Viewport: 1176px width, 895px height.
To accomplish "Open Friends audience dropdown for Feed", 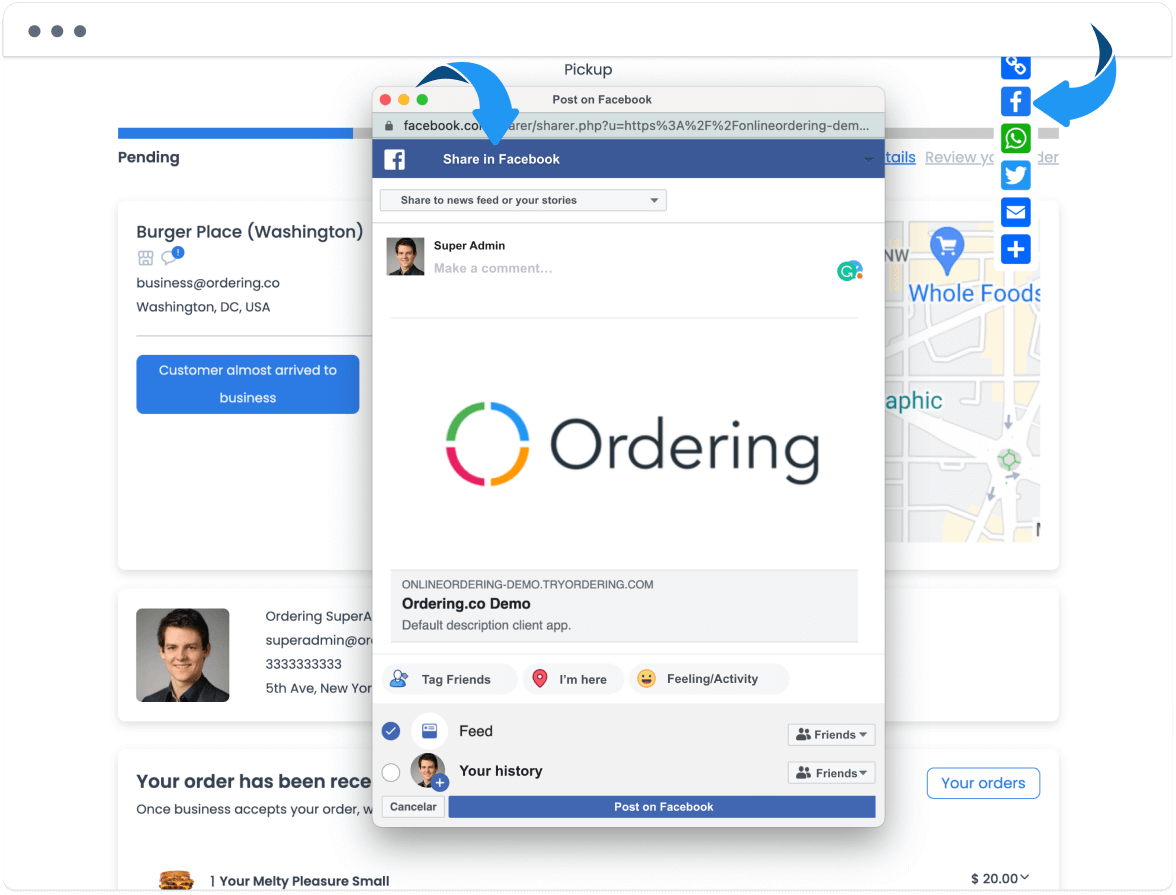I will 831,734.
